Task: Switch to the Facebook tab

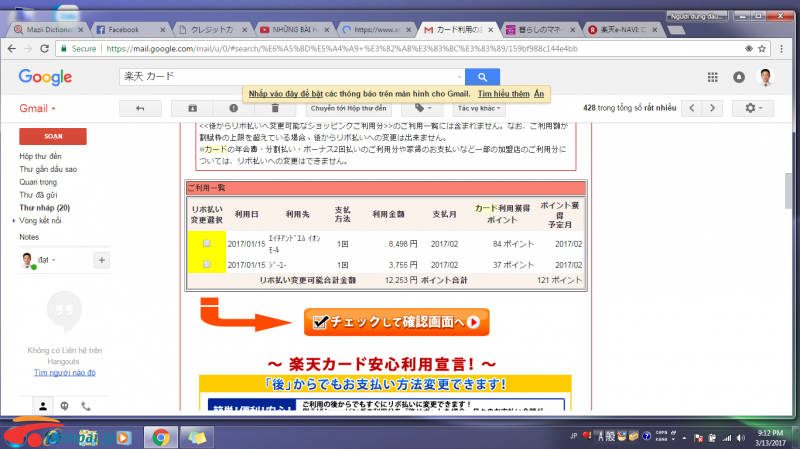Action: pos(130,30)
